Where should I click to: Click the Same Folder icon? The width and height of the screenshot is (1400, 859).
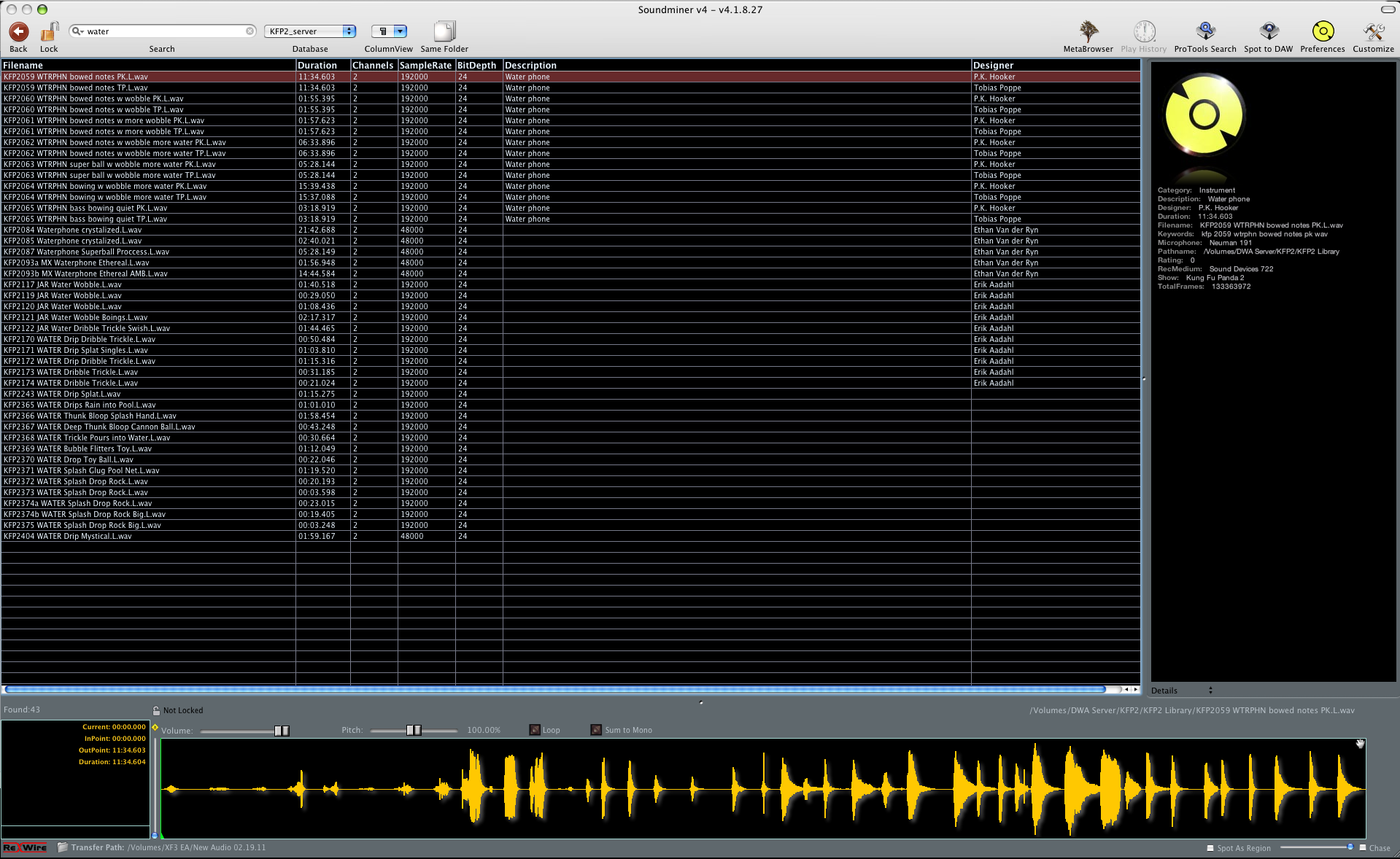(444, 31)
